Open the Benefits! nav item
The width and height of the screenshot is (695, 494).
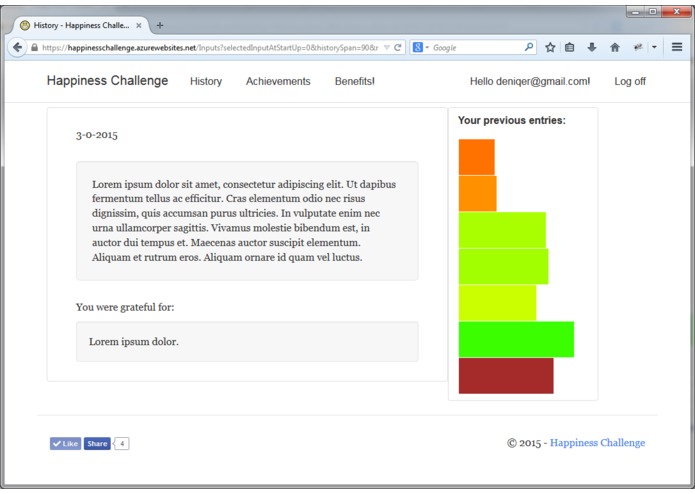tap(355, 81)
